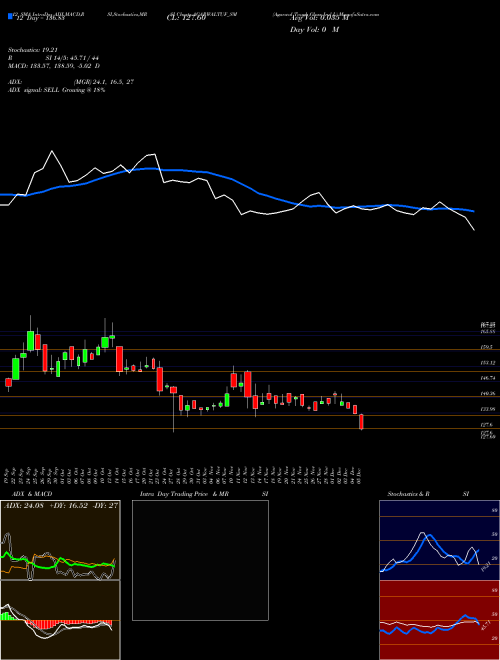Click the "+DY: 16.52" value in ADX panel
This screenshot has height=660, width=500.
(69, 506)
